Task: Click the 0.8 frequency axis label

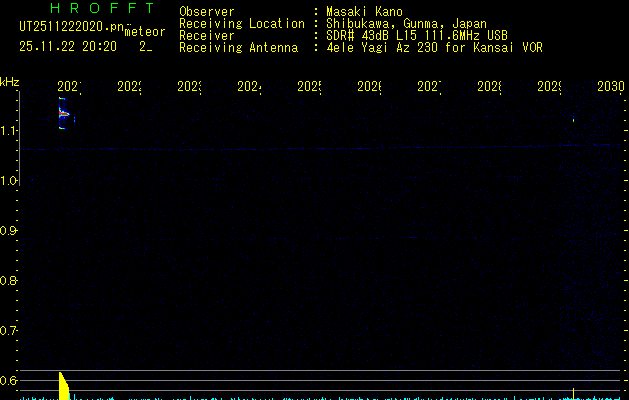Action: click(x=10, y=281)
